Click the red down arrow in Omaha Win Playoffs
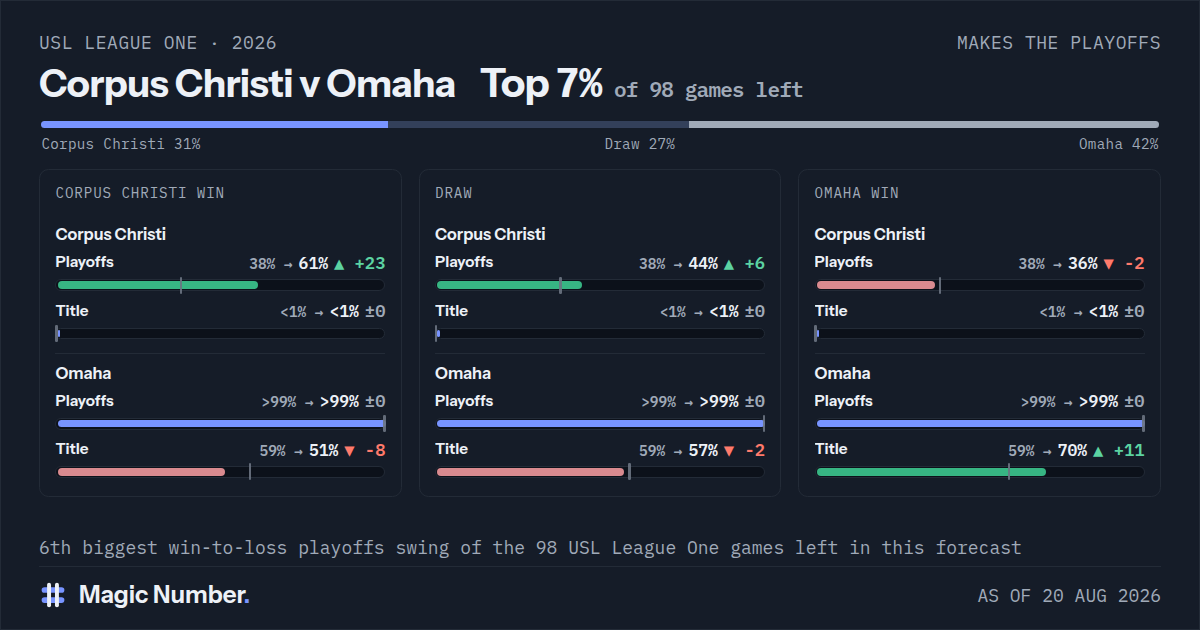This screenshot has height=630, width=1200. 1108,264
